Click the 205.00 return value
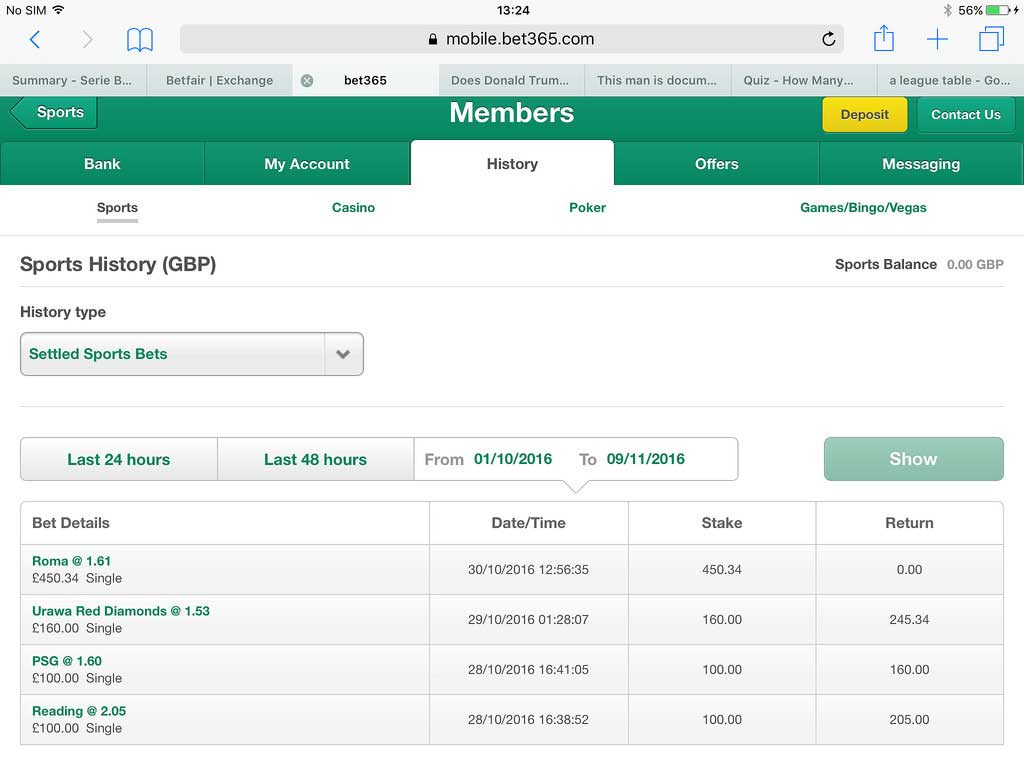 pyautogui.click(x=909, y=720)
